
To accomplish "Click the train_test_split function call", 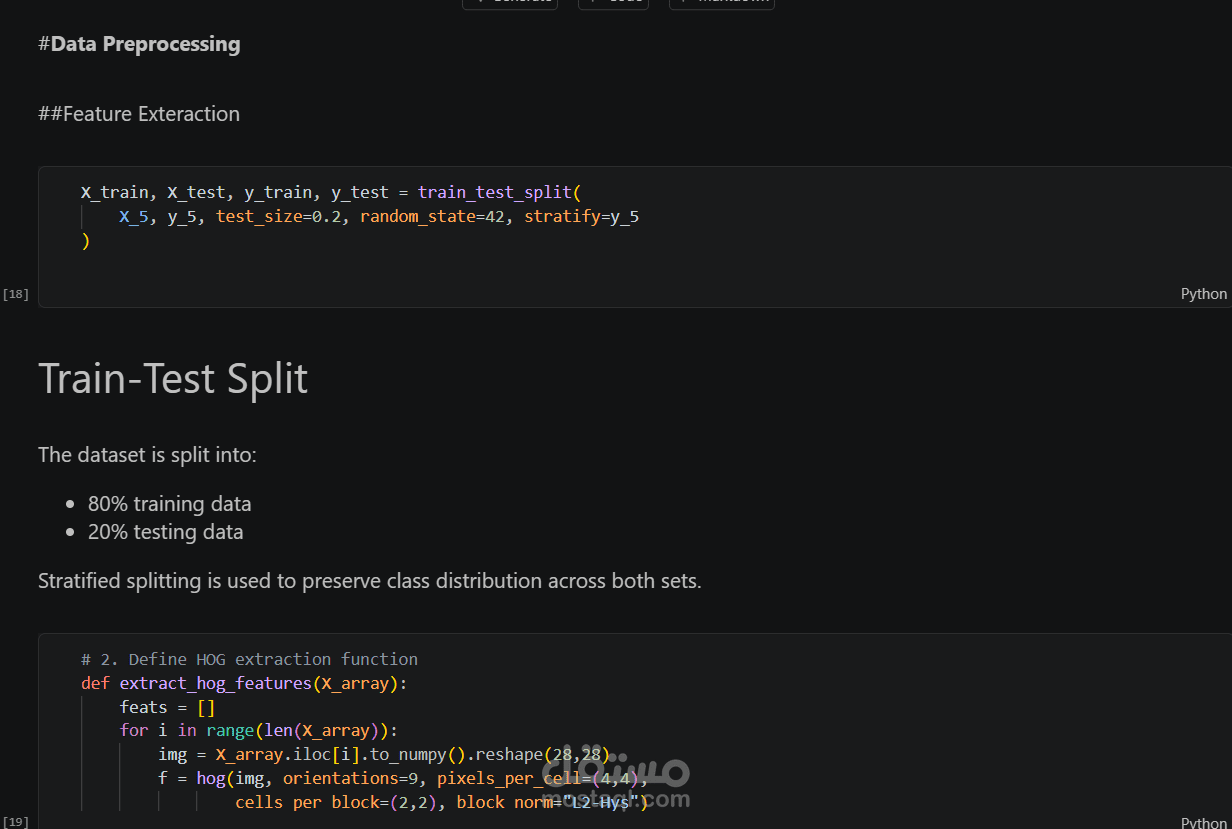I will click(x=495, y=192).
